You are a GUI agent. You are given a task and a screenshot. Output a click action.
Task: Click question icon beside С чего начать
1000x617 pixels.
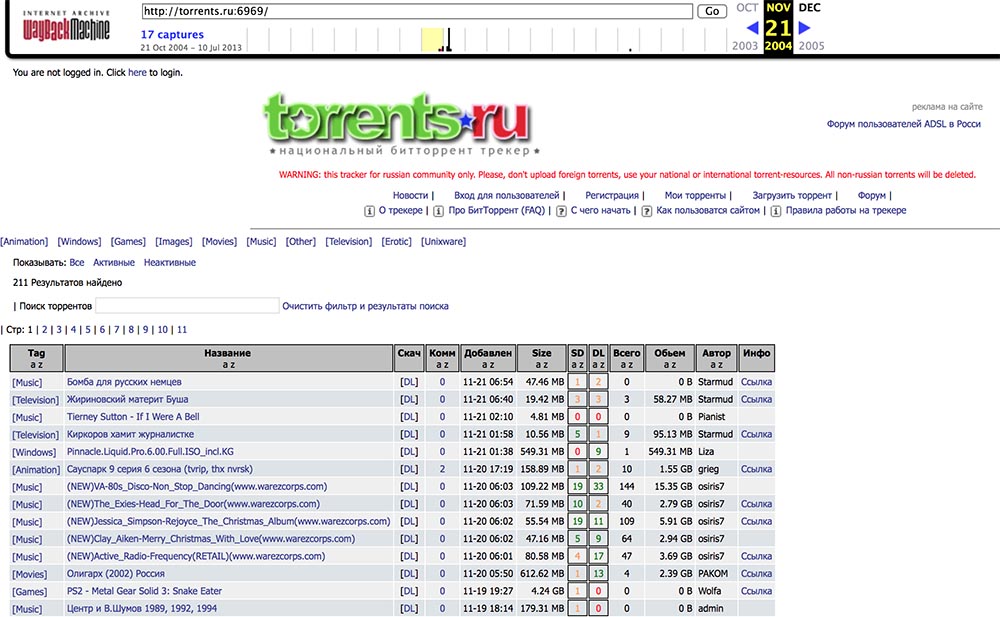pyautogui.click(x=561, y=211)
